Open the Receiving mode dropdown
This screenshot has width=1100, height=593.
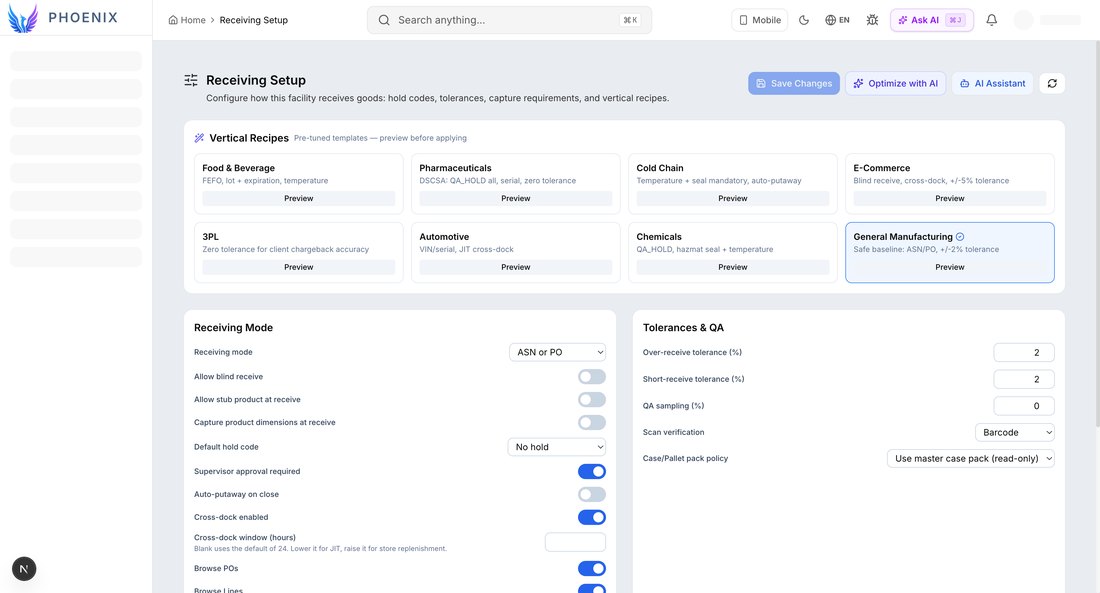557,352
